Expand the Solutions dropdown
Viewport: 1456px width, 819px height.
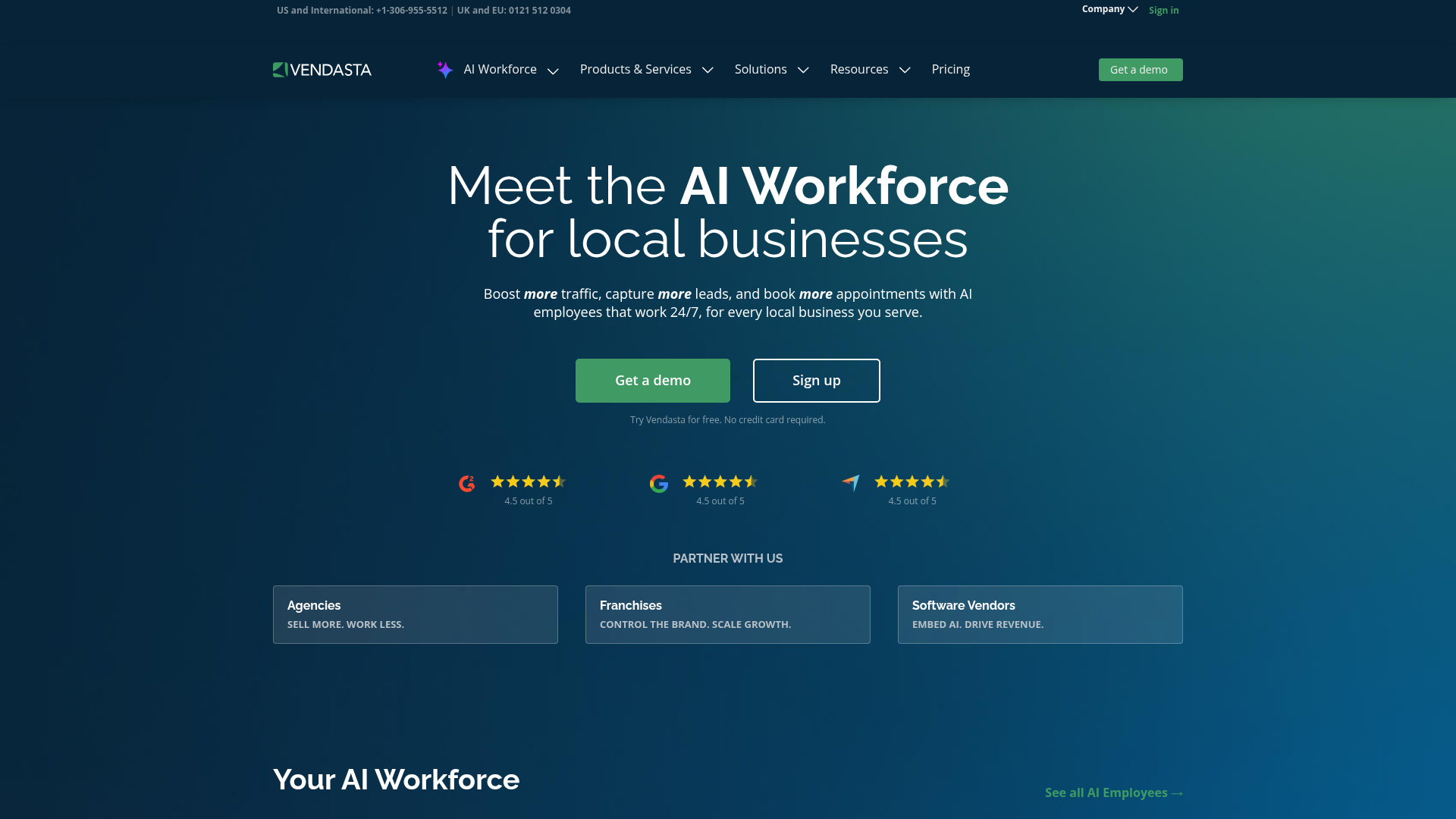coord(761,69)
